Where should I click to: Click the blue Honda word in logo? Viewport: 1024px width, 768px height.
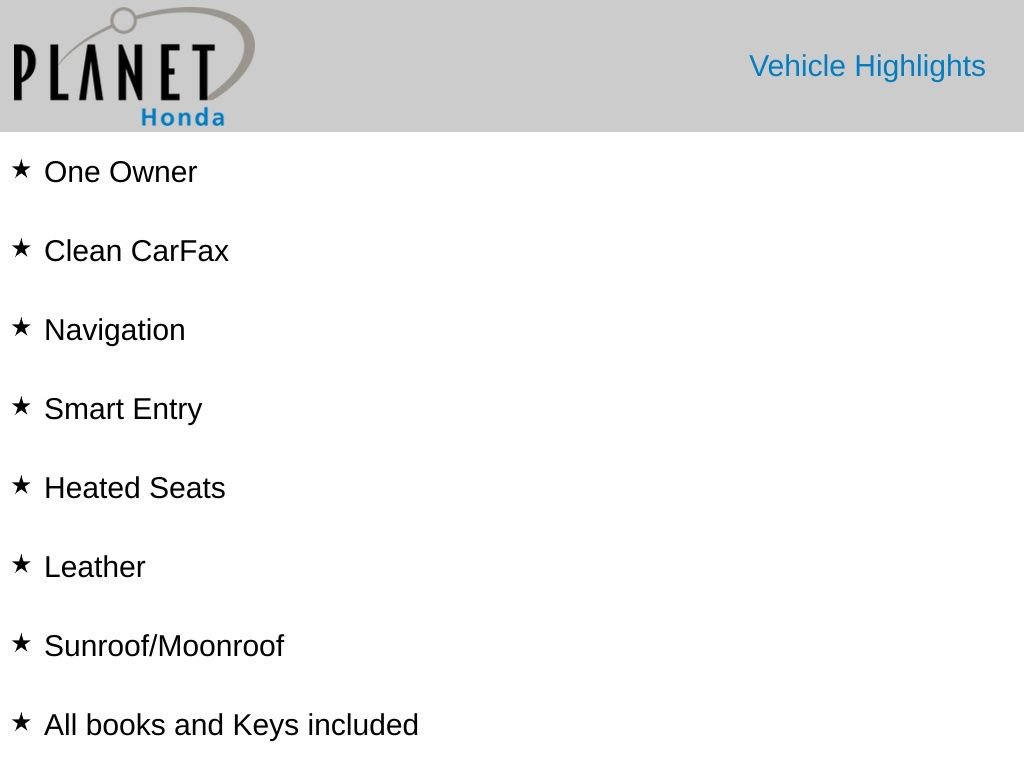click(x=183, y=118)
